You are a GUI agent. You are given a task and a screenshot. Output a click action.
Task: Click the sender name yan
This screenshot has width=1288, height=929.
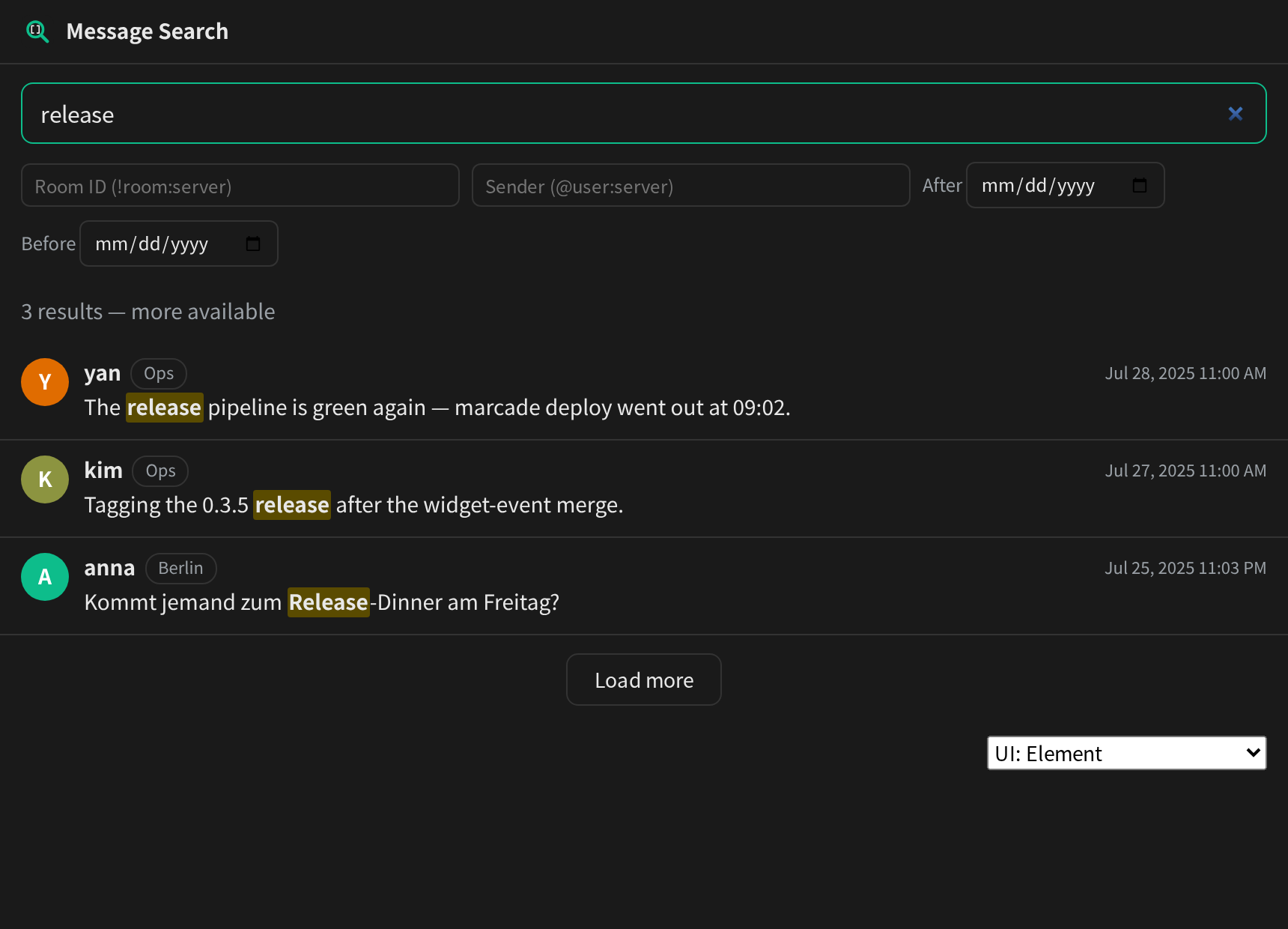click(x=103, y=373)
